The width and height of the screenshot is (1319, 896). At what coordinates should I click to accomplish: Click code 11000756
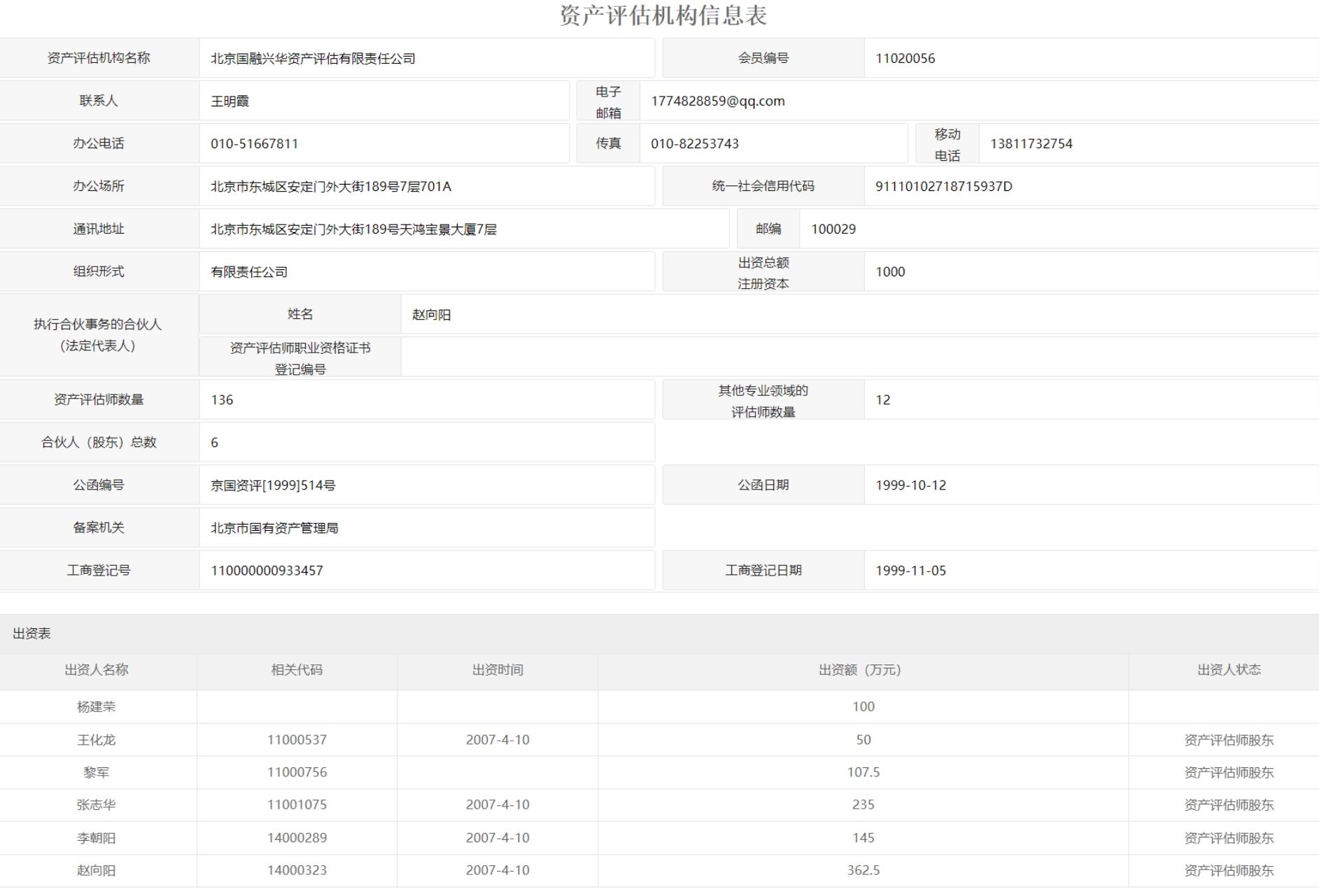(297, 773)
